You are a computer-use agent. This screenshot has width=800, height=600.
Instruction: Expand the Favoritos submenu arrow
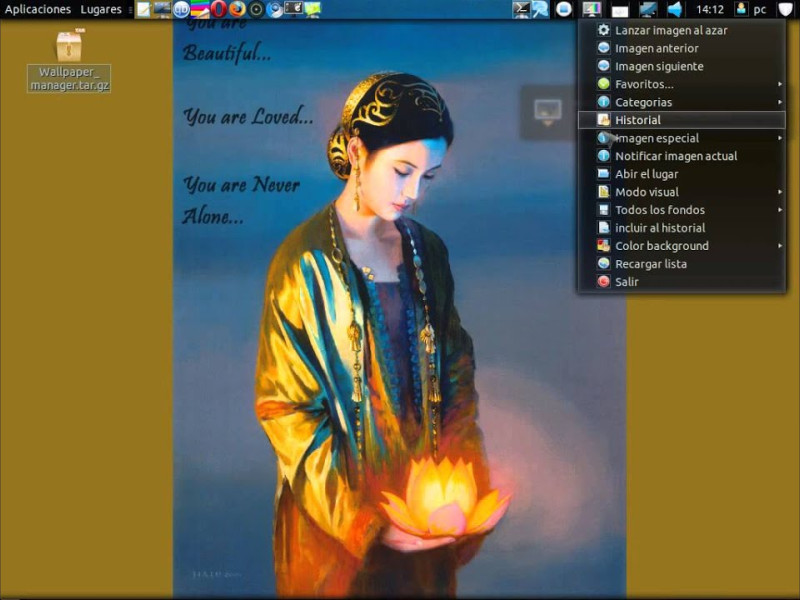(x=780, y=84)
